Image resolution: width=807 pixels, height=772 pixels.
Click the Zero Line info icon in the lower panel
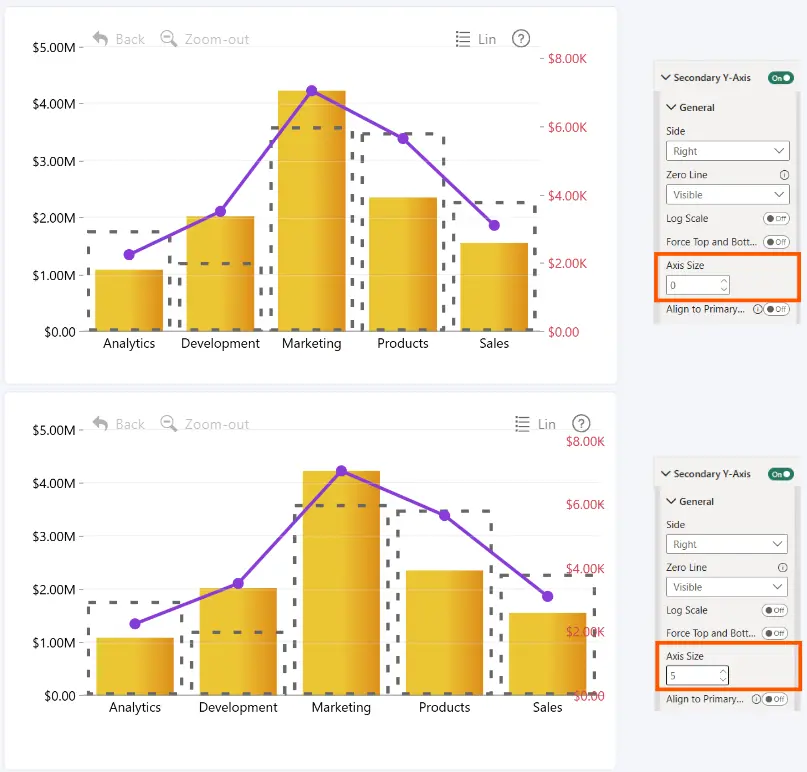(x=782, y=568)
